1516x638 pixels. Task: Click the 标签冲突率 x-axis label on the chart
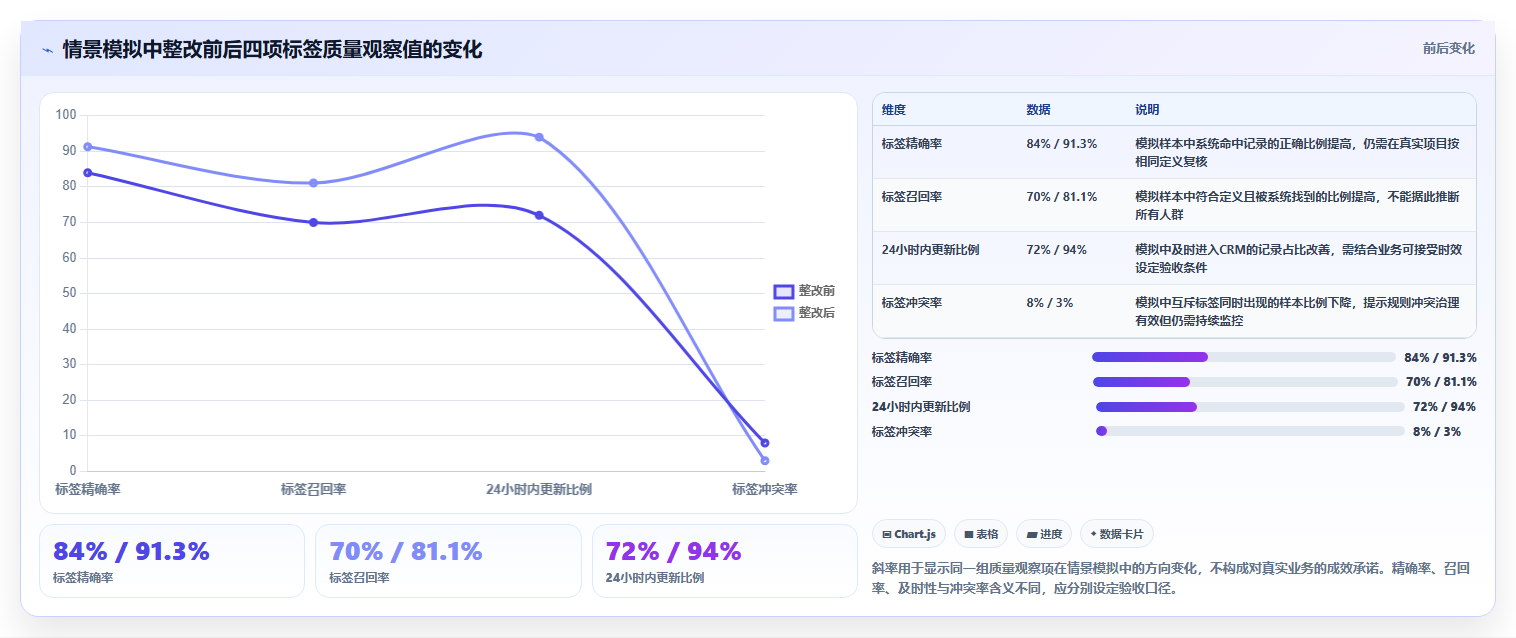(x=765, y=489)
